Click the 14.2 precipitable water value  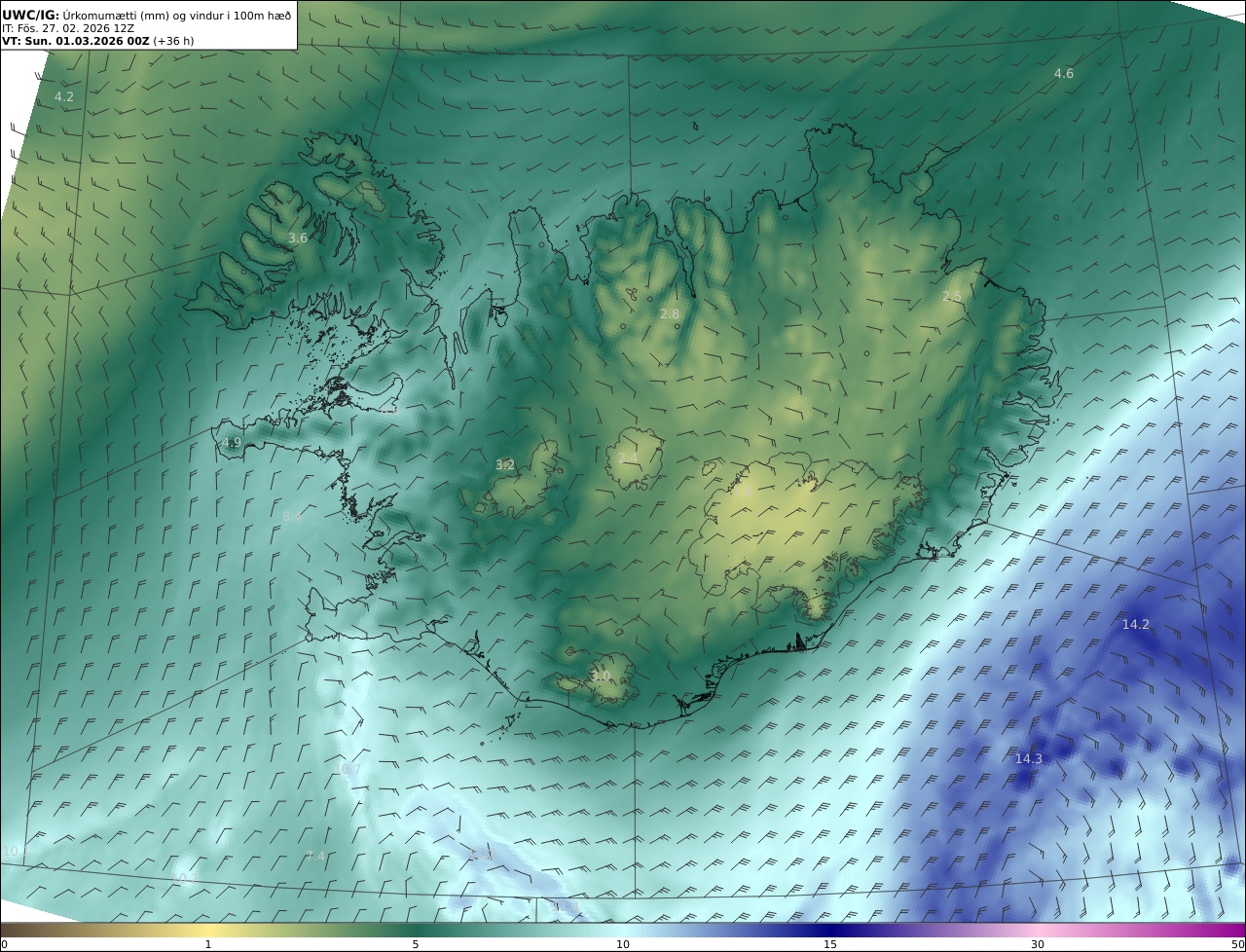1136,625
